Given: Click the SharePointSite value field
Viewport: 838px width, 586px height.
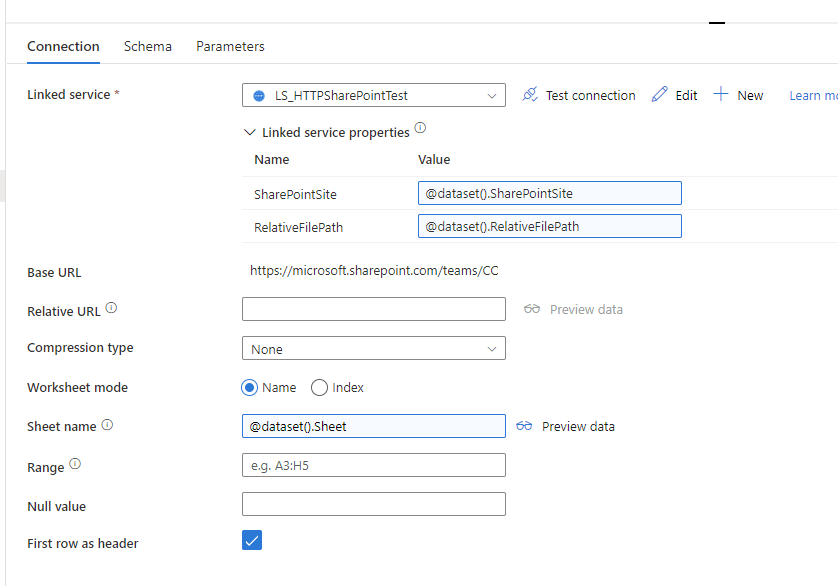Looking at the screenshot, I should click(x=549, y=193).
